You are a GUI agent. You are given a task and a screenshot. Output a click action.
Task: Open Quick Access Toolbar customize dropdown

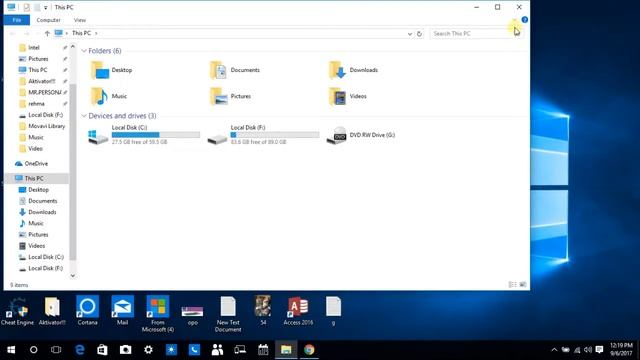46,7
